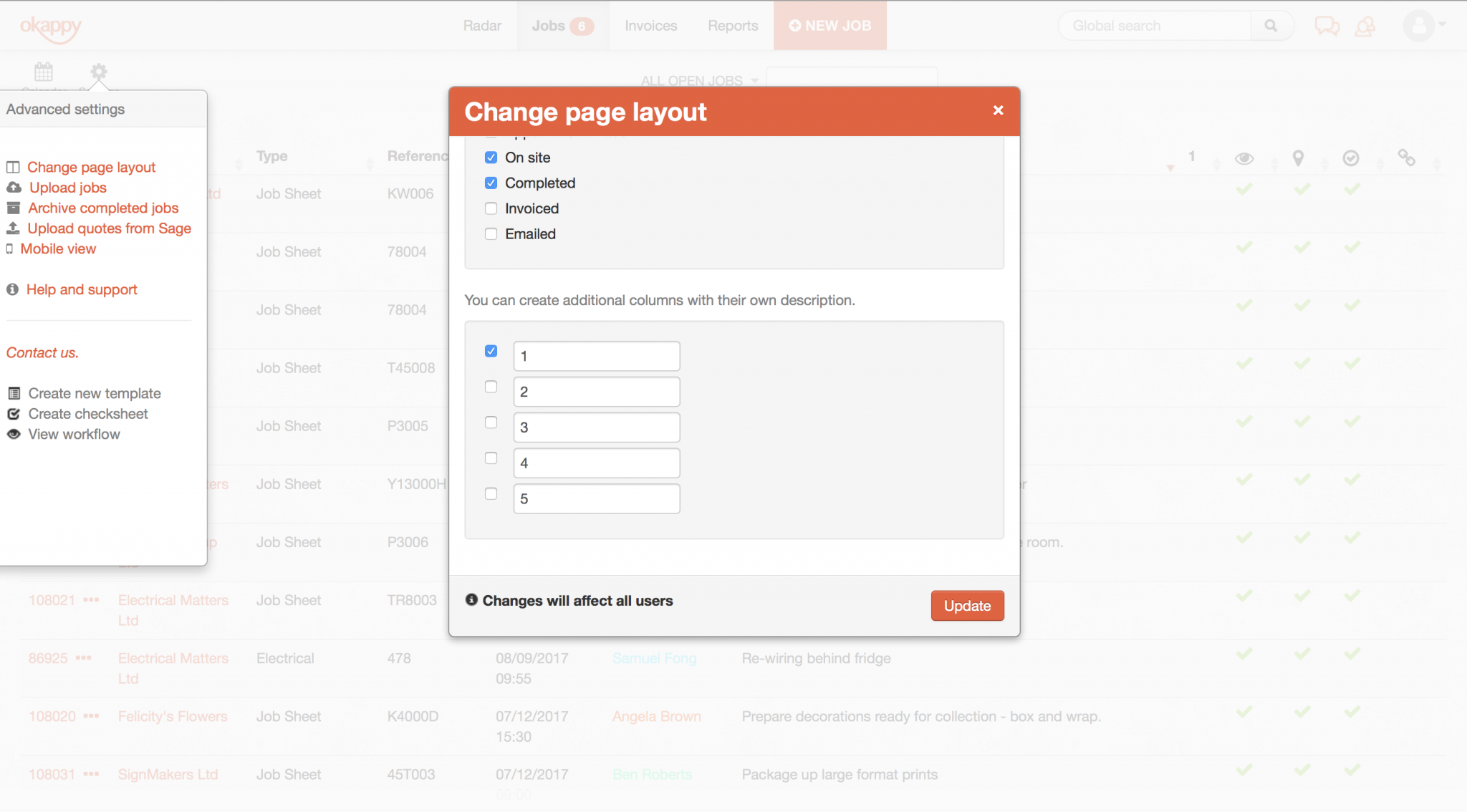Click the Create new template icon

click(14, 394)
